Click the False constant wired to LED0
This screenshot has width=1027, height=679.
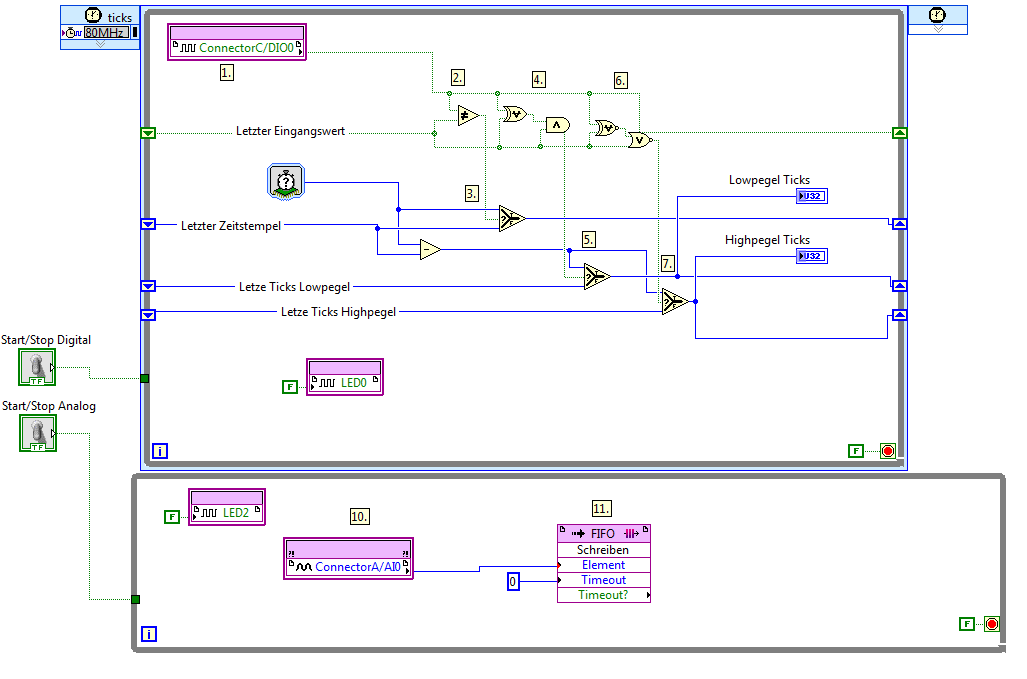tap(289, 387)
